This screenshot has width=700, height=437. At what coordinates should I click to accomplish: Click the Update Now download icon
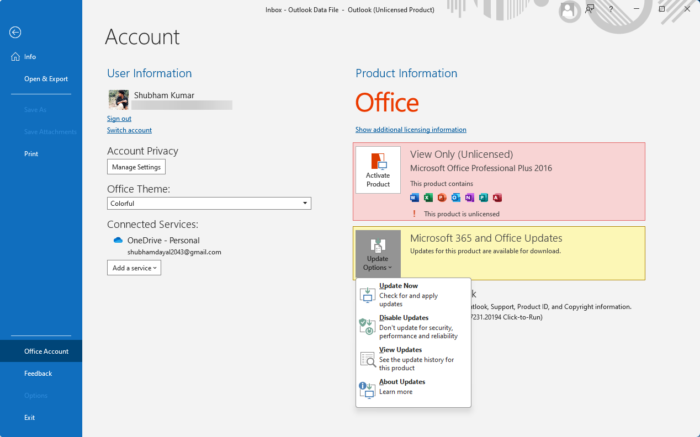point(367,295)
